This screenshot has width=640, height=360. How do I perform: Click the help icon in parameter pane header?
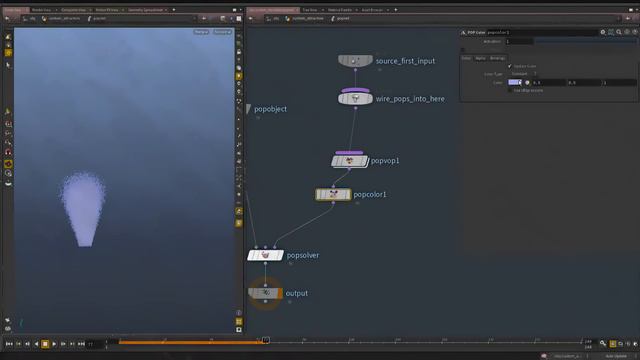tap(635, 32)
